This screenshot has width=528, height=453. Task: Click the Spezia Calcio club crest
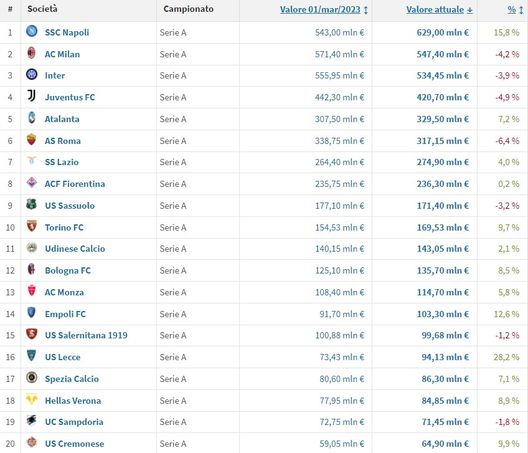coord(32,377)
